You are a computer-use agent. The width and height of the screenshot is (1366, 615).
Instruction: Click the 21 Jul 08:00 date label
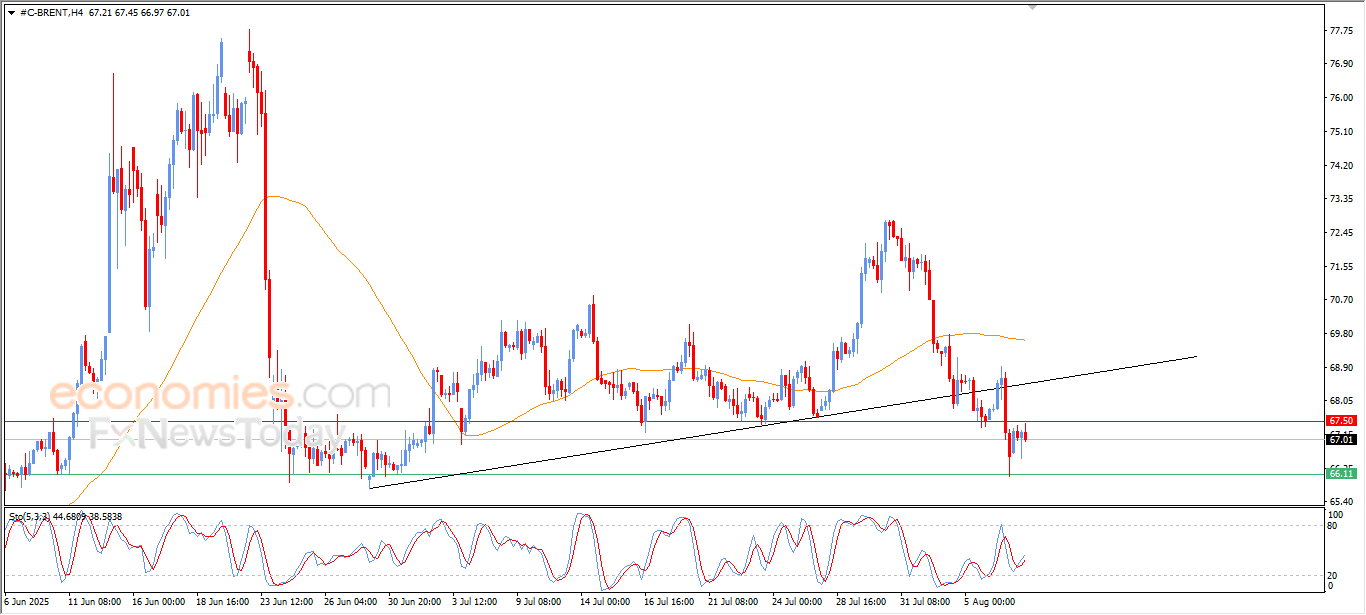[x=734, y=602]
